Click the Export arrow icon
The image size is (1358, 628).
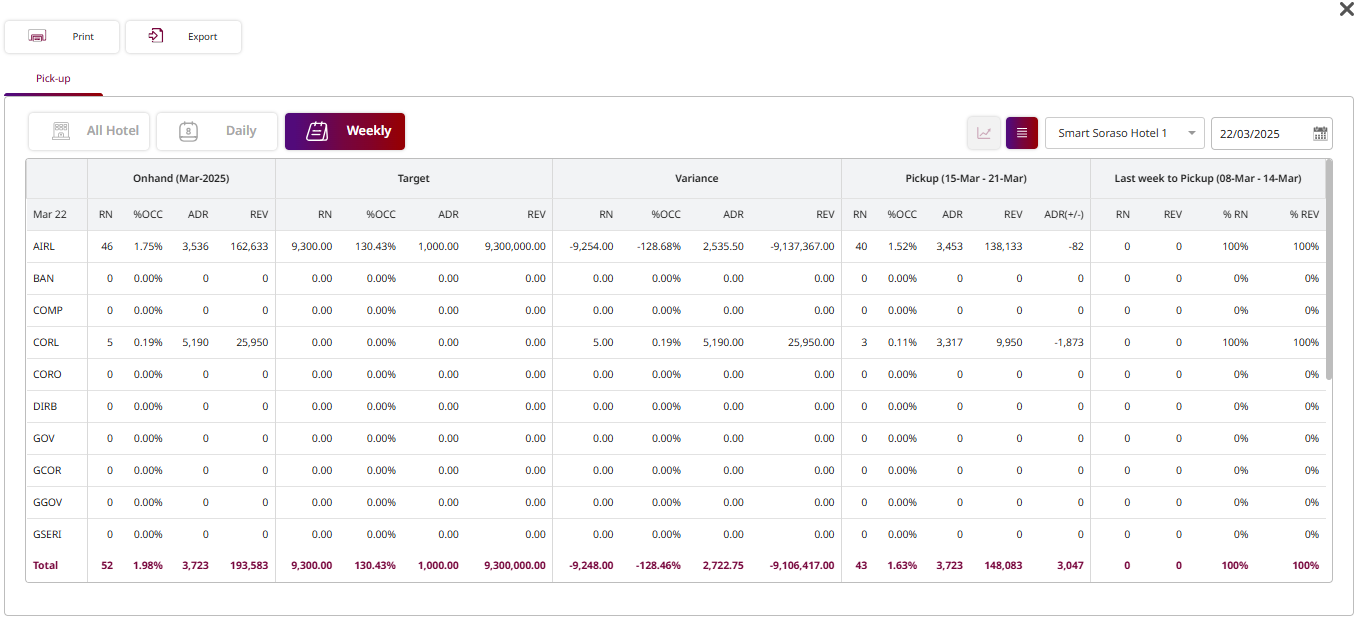point(156,37)
